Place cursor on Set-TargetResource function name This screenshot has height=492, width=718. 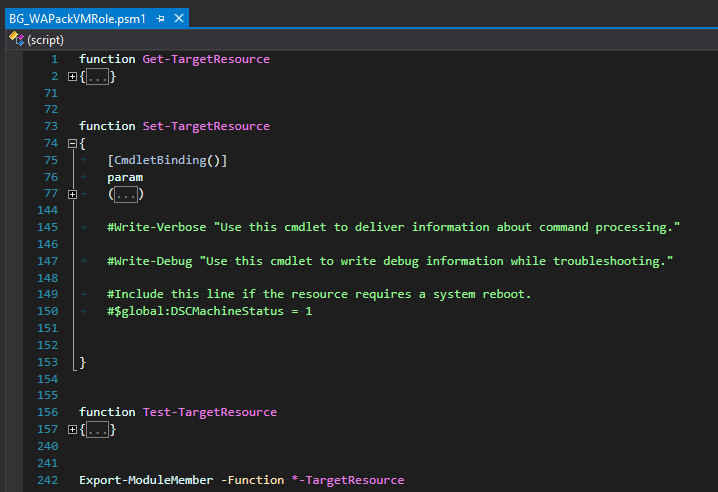(206, 126)
